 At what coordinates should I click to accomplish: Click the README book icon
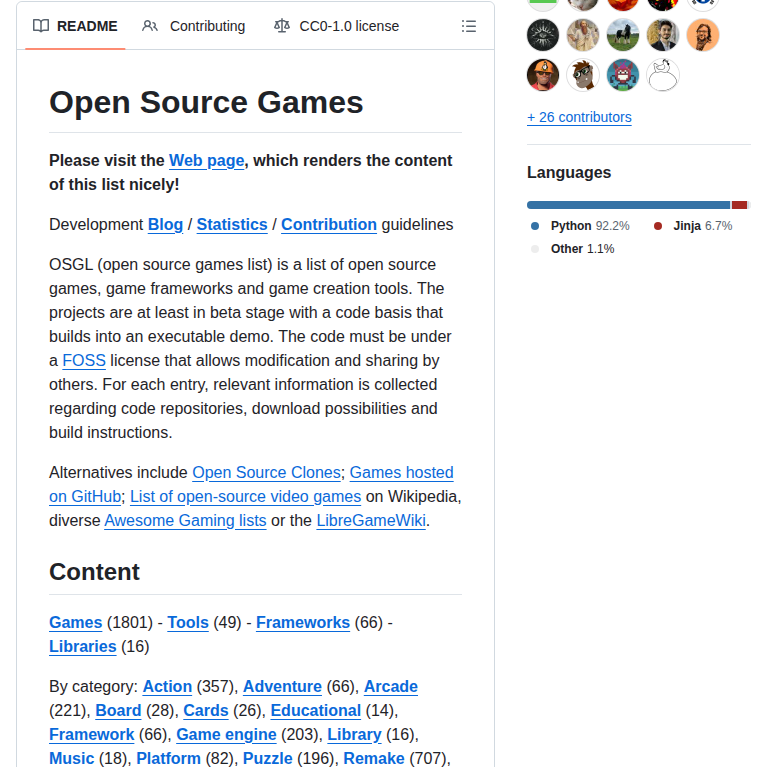point(41,26)
